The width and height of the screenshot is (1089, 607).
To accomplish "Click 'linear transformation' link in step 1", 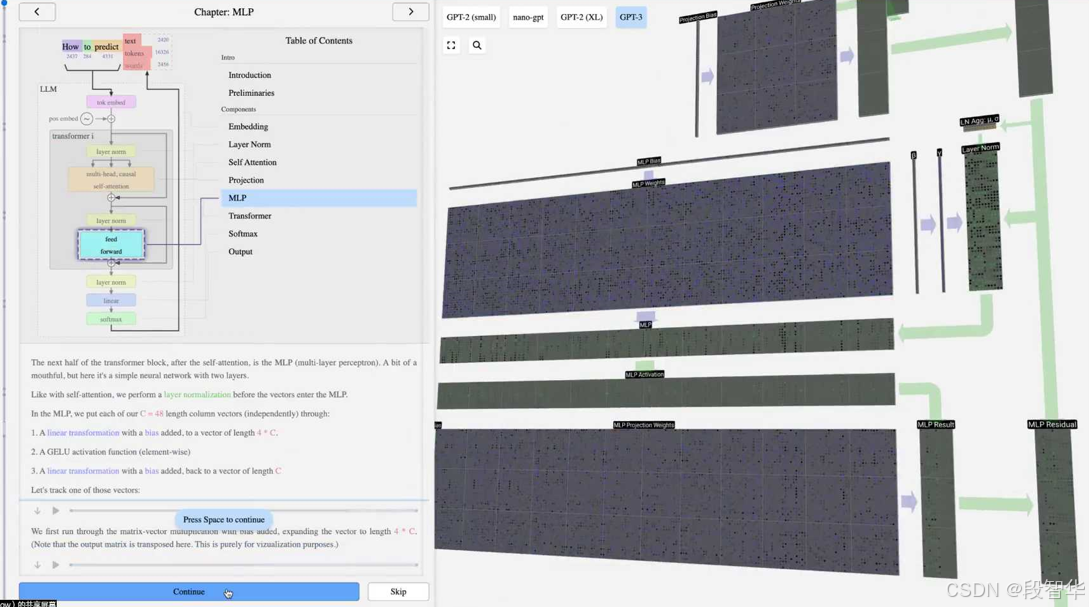I will 83,433.
